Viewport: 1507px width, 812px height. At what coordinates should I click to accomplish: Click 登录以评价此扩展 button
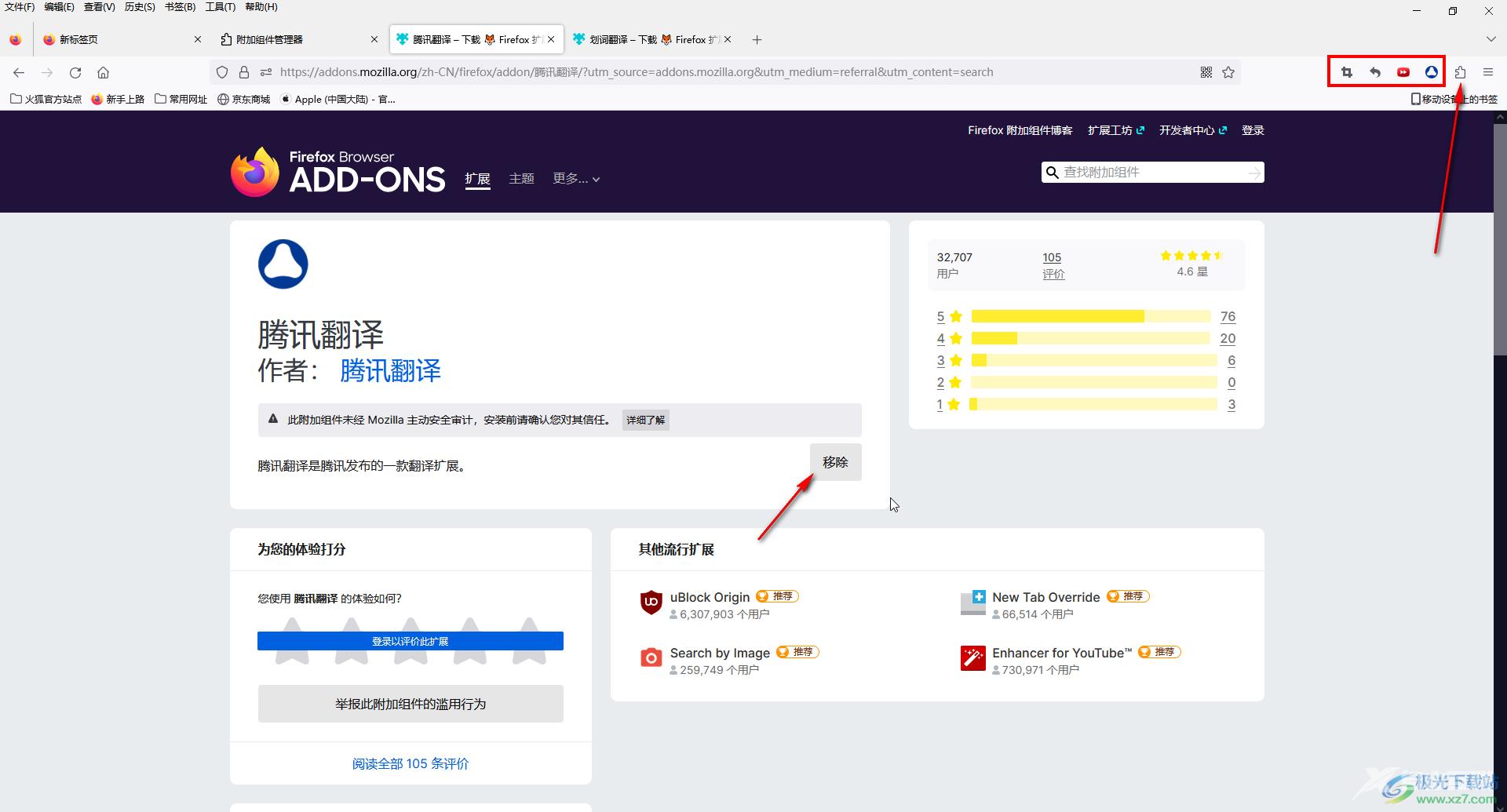(x=411, y=641)
